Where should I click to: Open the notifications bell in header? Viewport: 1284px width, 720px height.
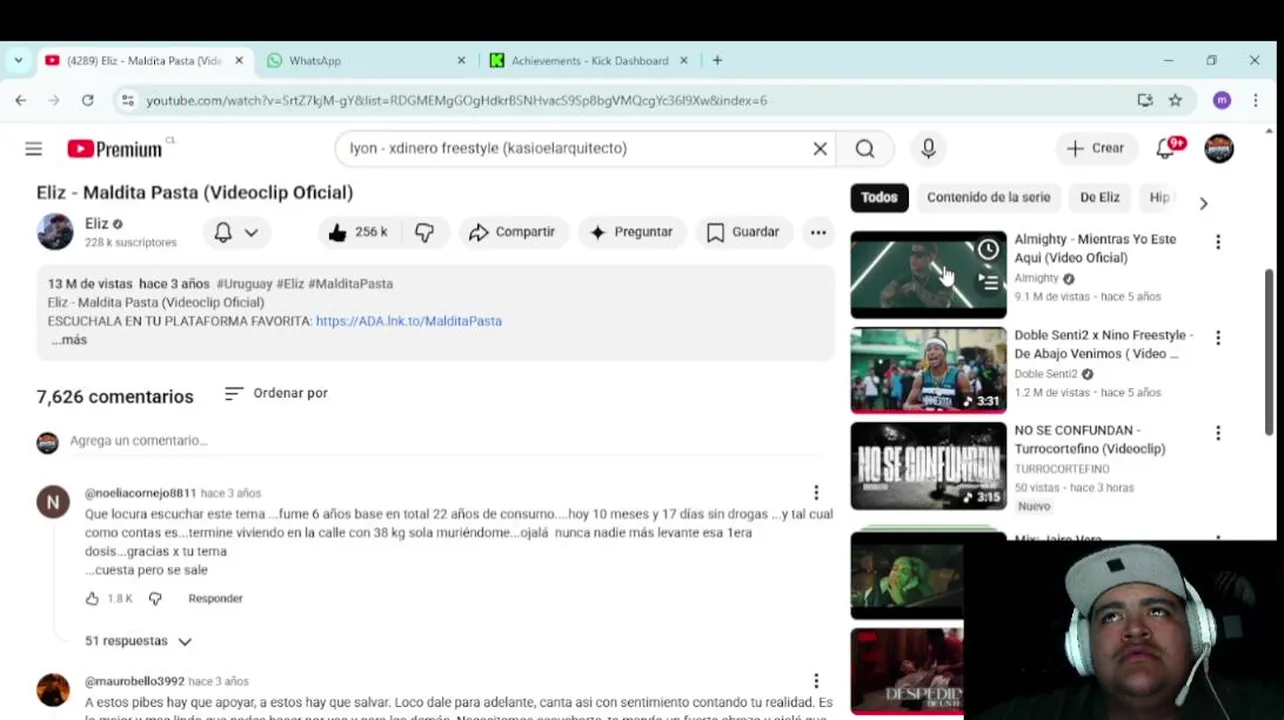(1166, 149)
